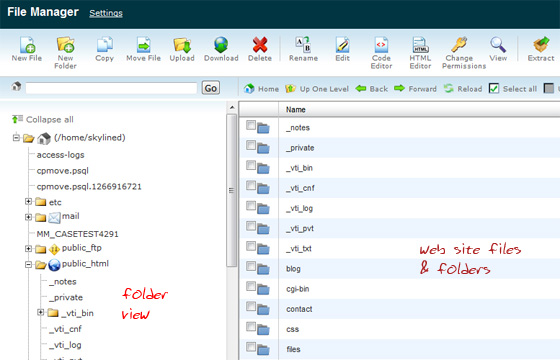Image resolution: width=560 pixels, height=360 pixels.
Task: Expand the public_ftp folder node
Action: (29, 249)
